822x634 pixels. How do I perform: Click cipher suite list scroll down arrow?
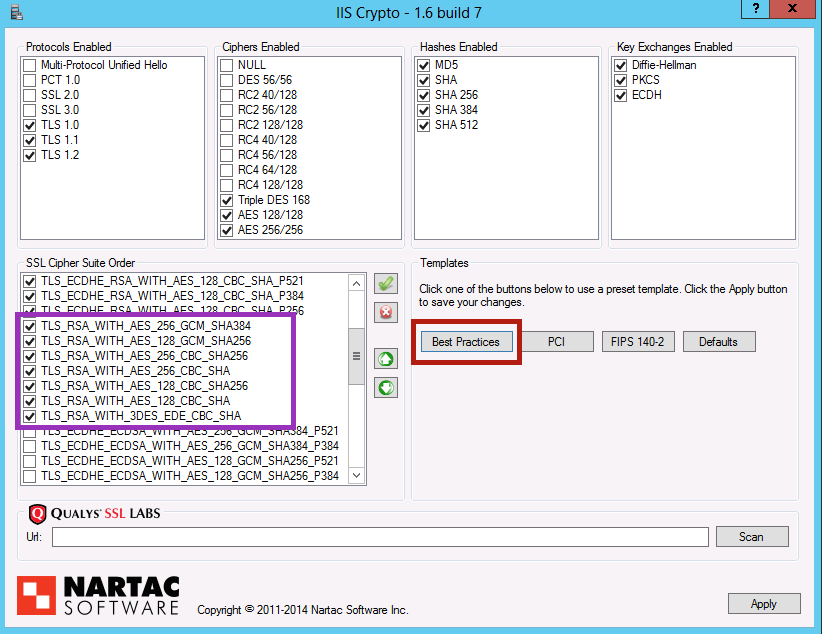pos(356,476)
